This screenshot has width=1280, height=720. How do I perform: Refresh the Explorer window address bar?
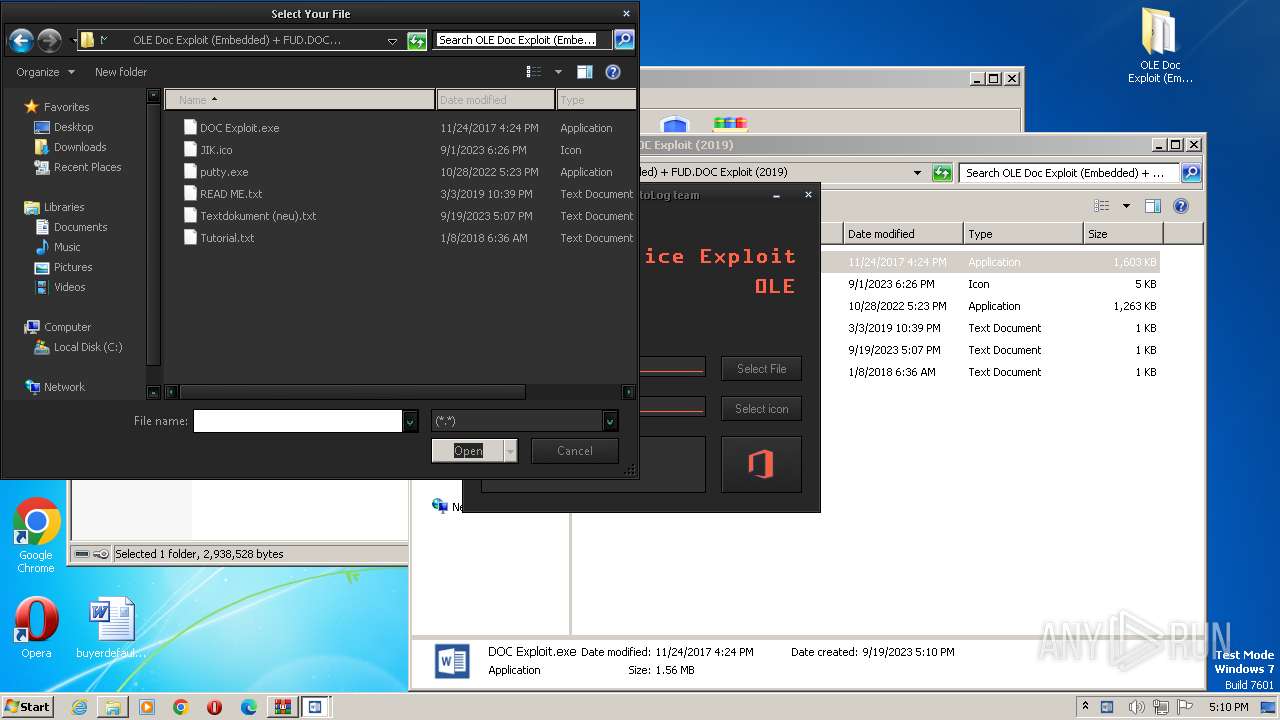coord(942,173)
